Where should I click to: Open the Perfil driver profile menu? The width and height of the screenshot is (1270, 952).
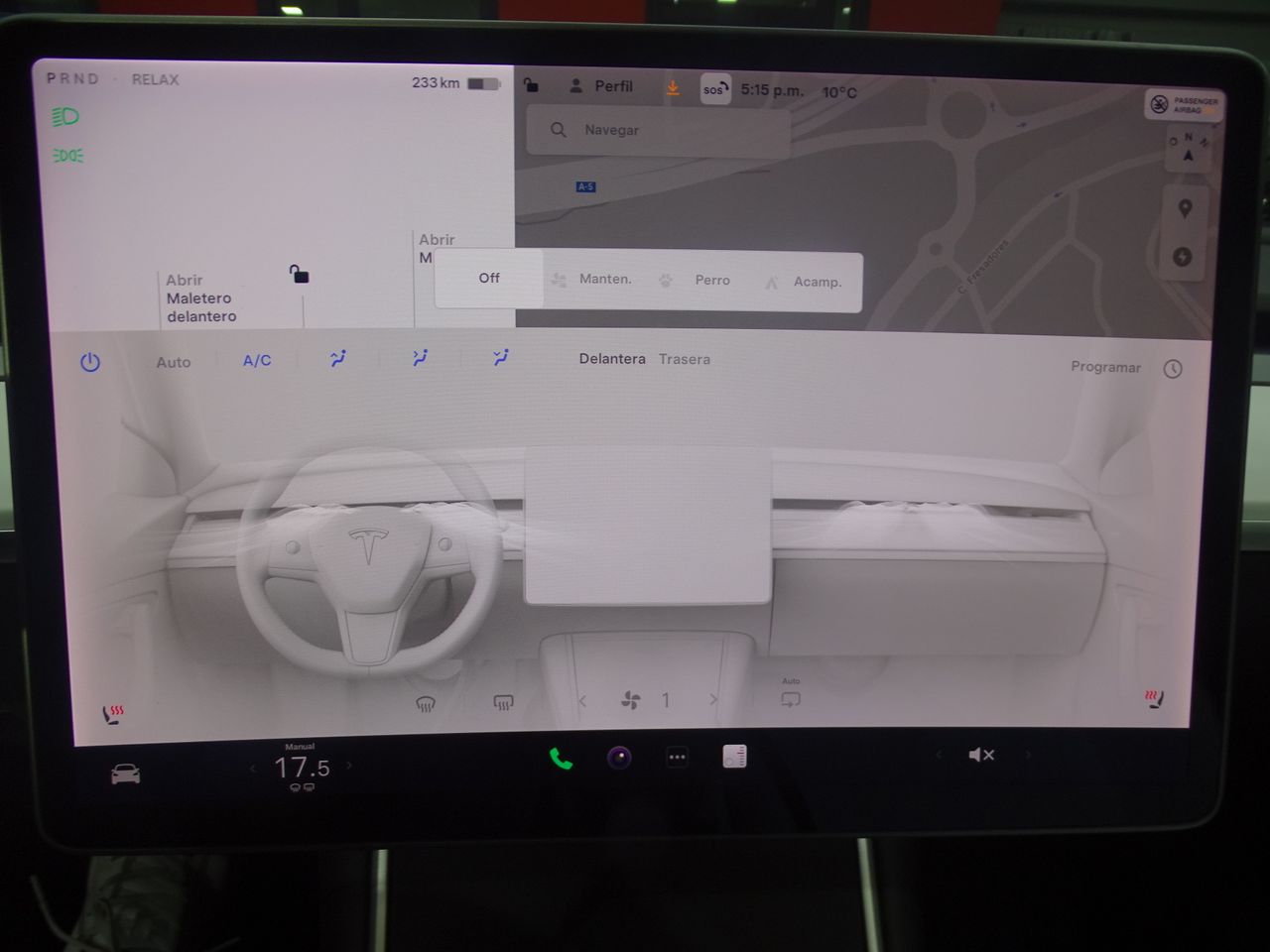coord(600,86)
